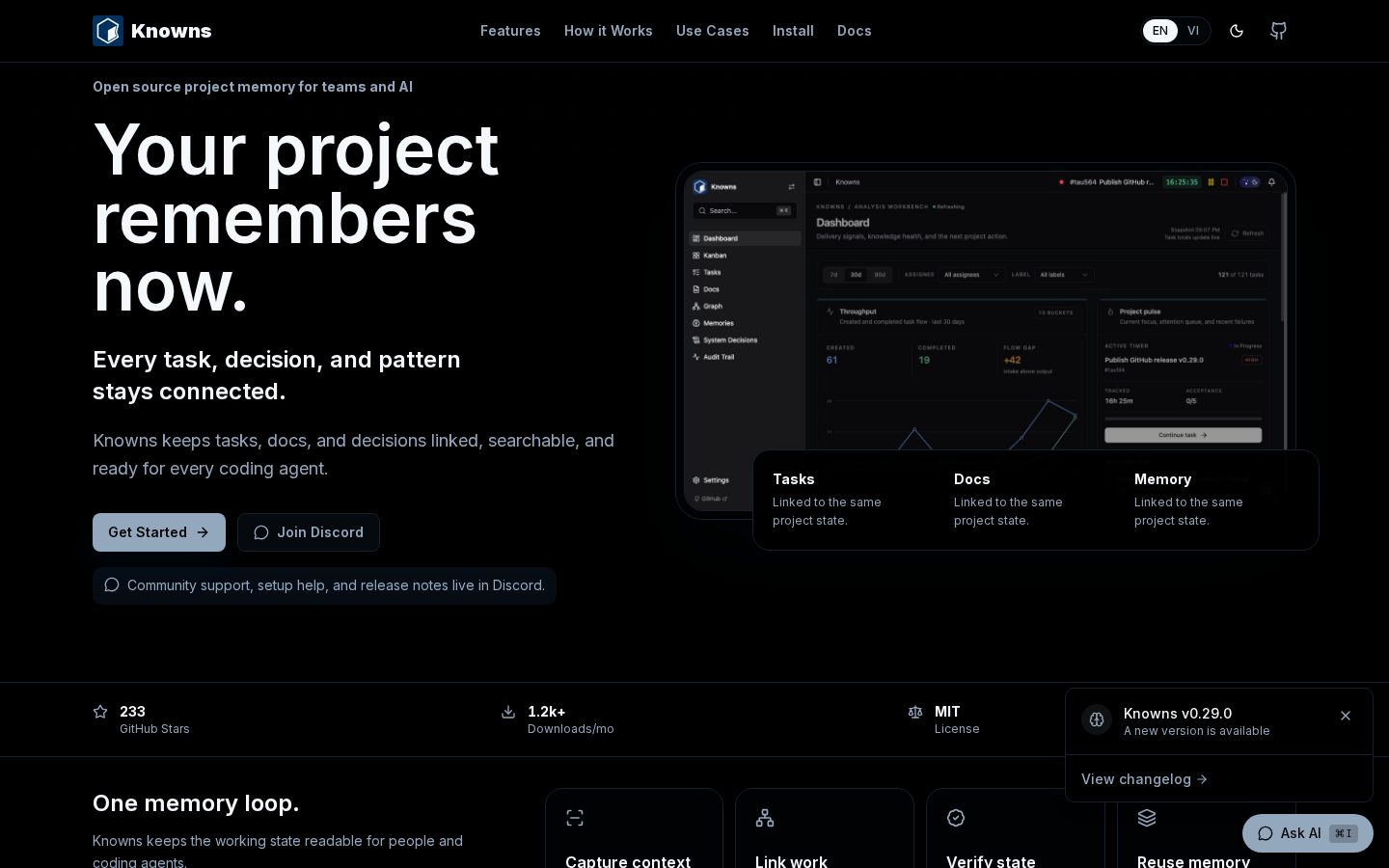Click the '+42' flow gap value
The height and width of the screenshot is (868, 1389).
pos(1012,360)
